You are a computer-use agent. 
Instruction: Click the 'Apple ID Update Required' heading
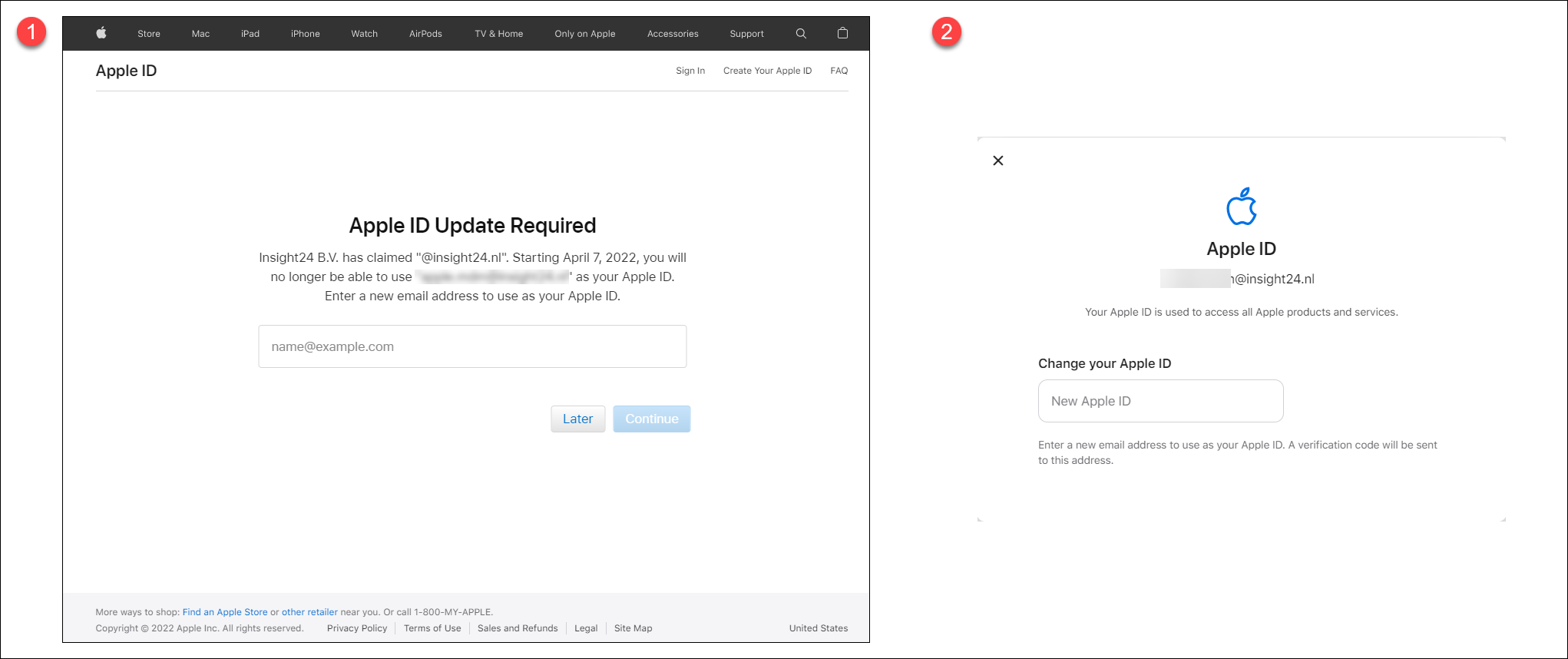[x=472, y=225]
